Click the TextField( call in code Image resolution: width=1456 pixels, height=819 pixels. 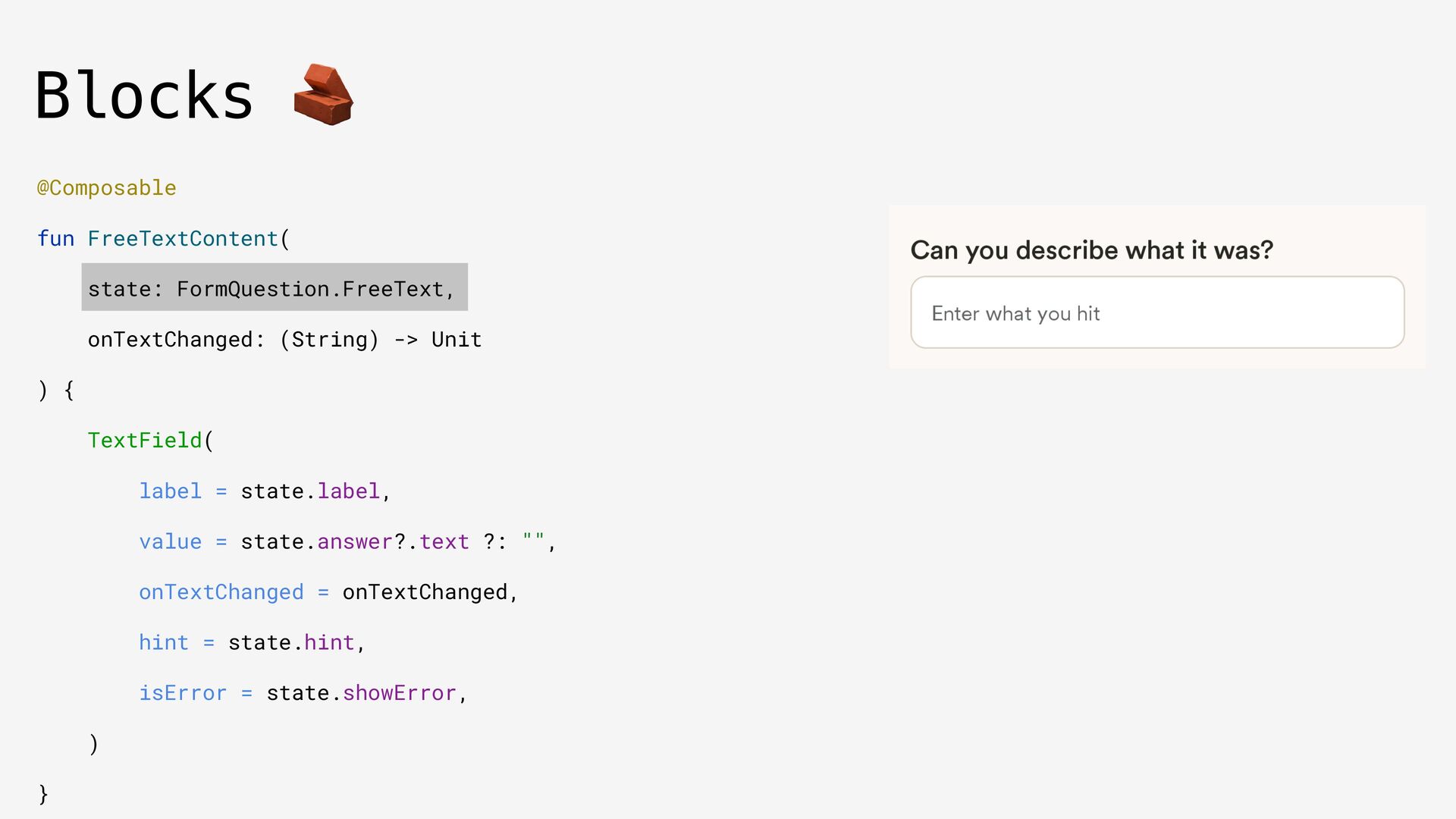click(151, 441)
